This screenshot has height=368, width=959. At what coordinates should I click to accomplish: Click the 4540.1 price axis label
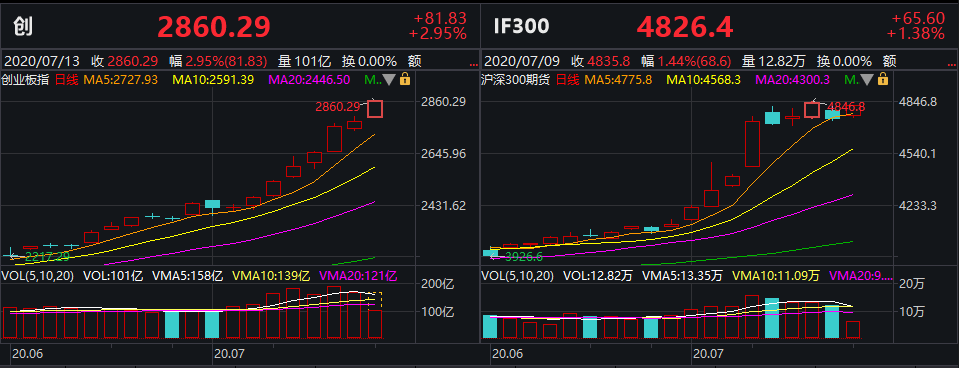click(x=919, y=153)
